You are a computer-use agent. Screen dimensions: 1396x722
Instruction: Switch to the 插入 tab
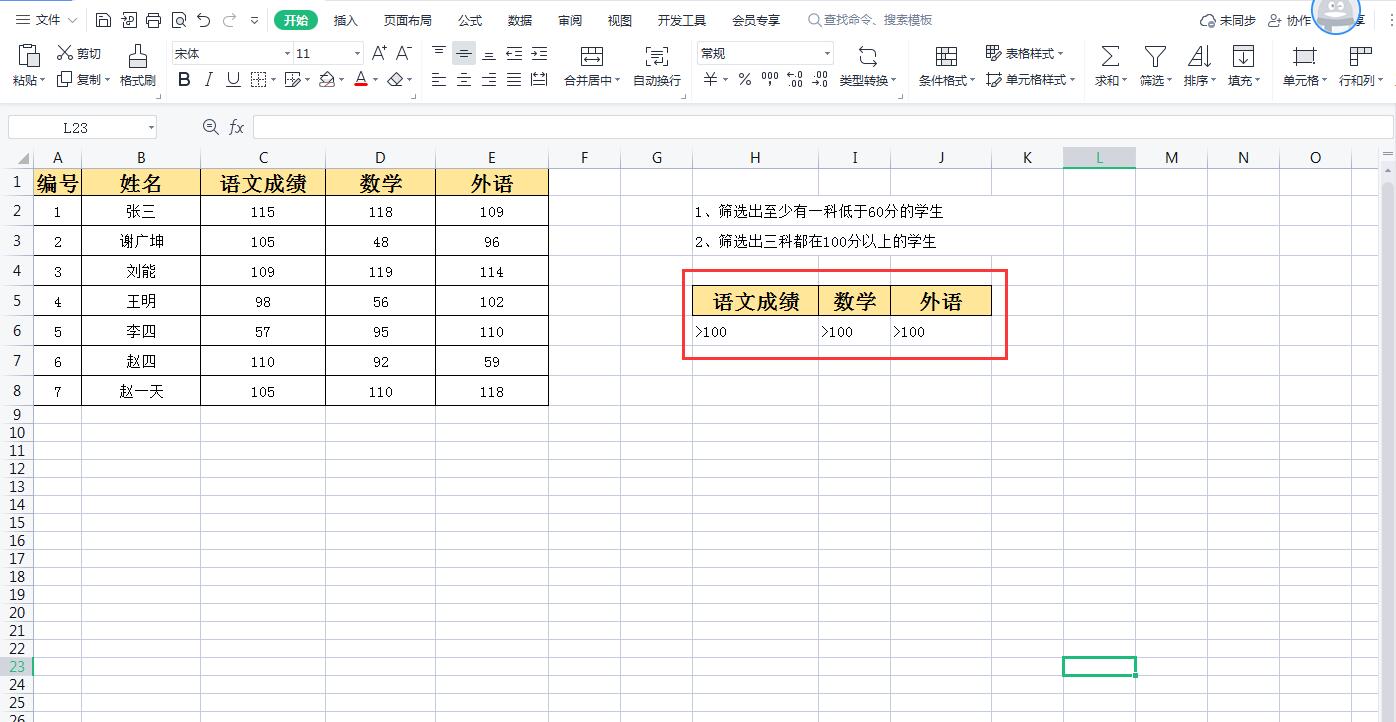tap(345, 20)
